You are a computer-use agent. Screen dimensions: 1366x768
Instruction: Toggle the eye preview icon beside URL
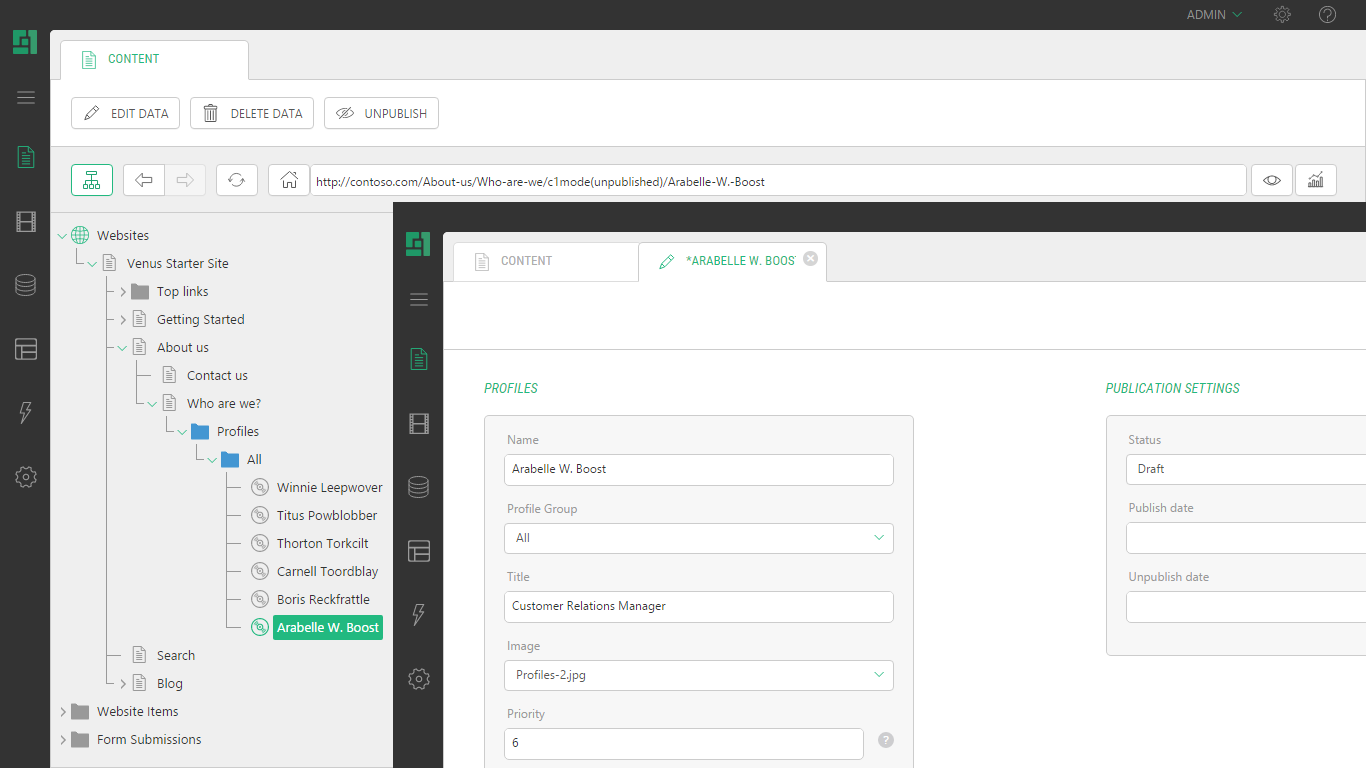click(x=1271, y=180)
